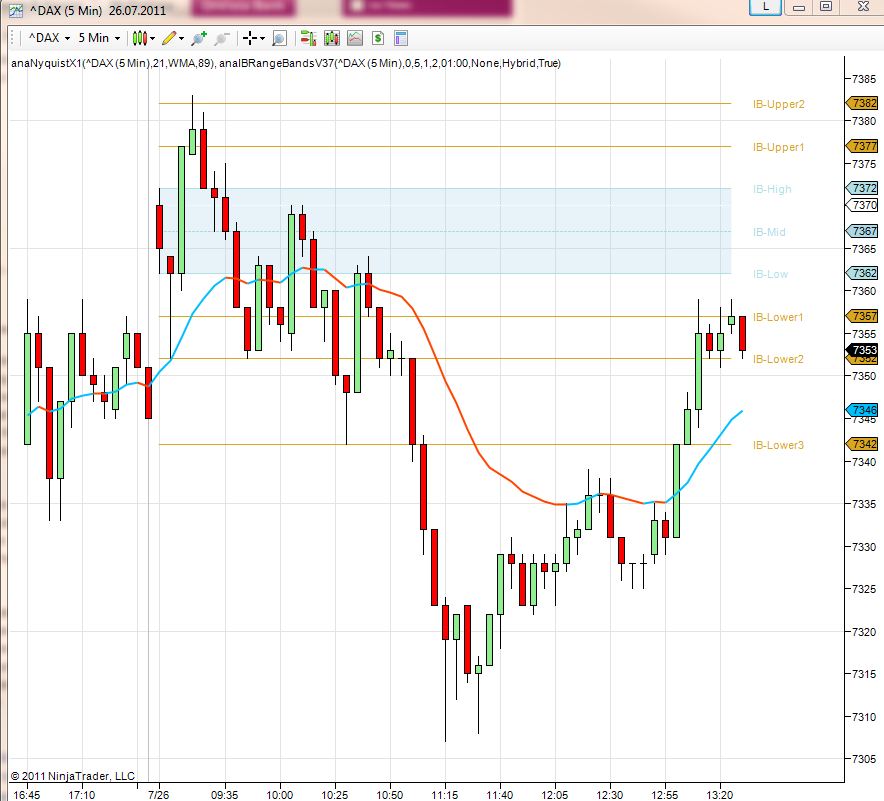Click the greyed zoom out magnifier icon

tap(222, 38)
